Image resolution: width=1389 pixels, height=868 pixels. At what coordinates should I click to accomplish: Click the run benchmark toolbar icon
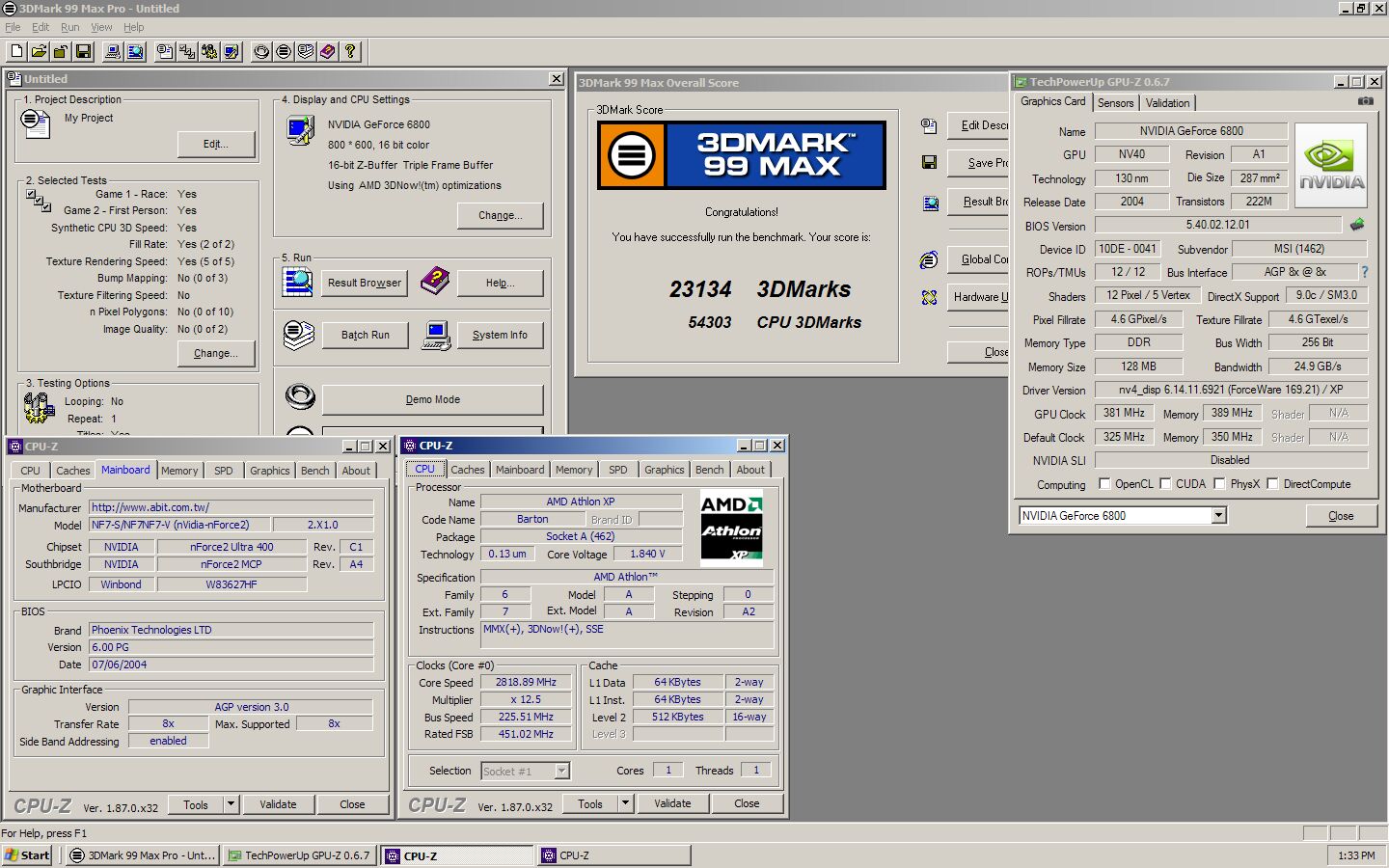tap(284, 51)
